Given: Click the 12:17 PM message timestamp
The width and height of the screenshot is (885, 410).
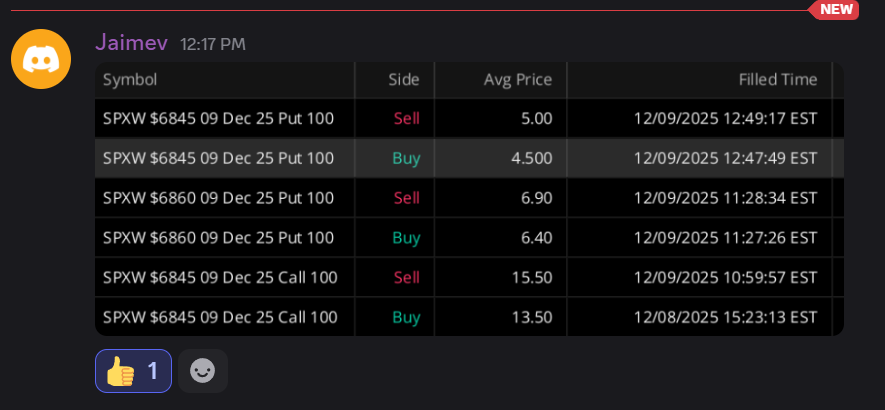Looking at the screenshot, I should tap(213, 45).
